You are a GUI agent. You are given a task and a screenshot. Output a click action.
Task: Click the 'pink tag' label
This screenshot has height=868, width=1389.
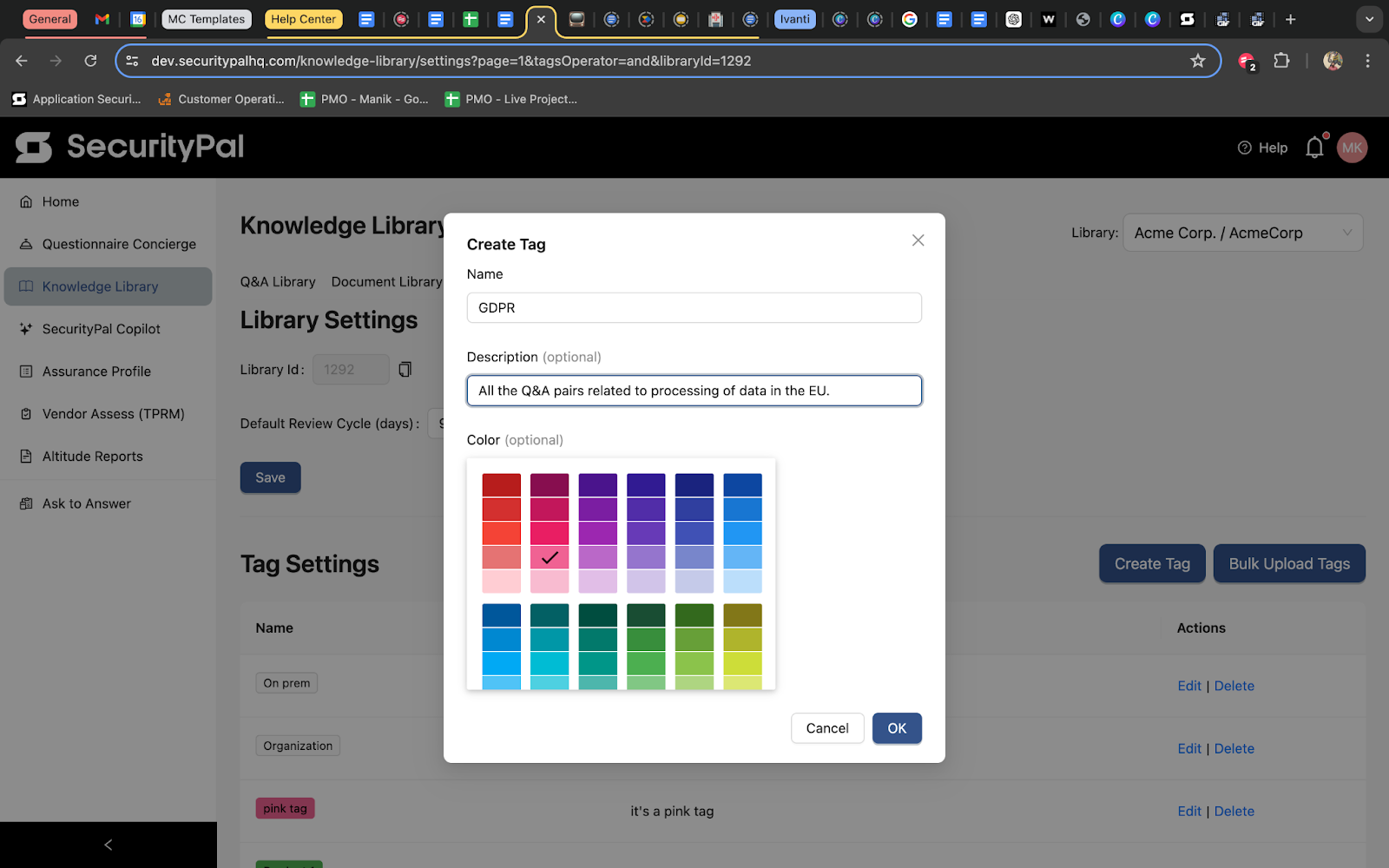pos(285,808)
